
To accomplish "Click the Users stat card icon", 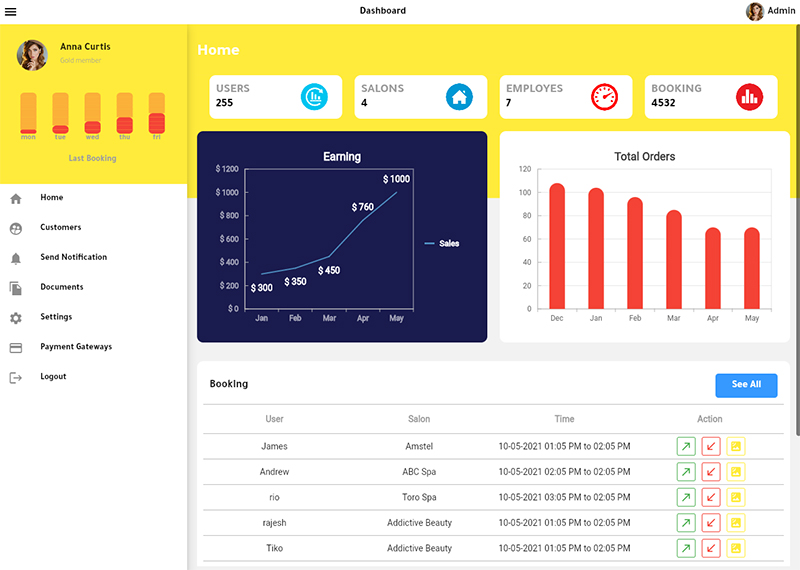I will click(314, 96).
